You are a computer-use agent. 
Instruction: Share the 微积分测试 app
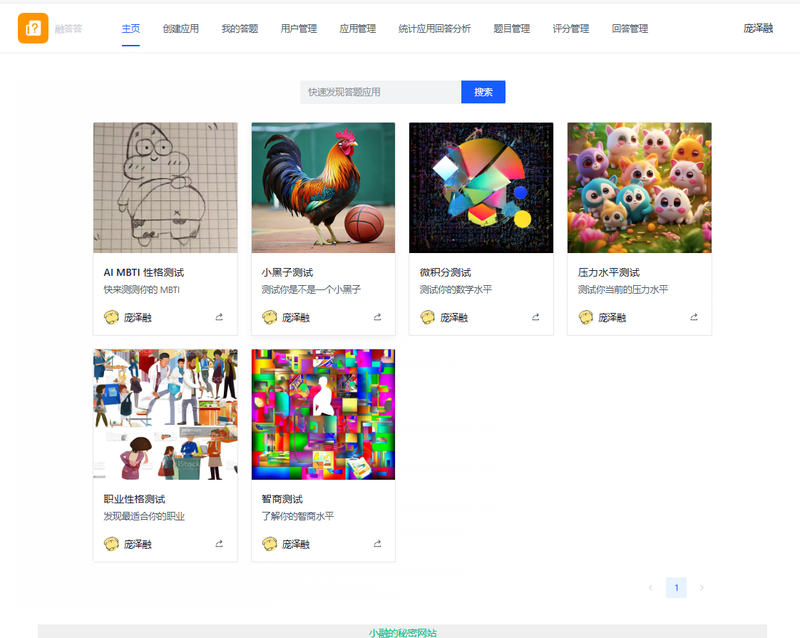535,317
